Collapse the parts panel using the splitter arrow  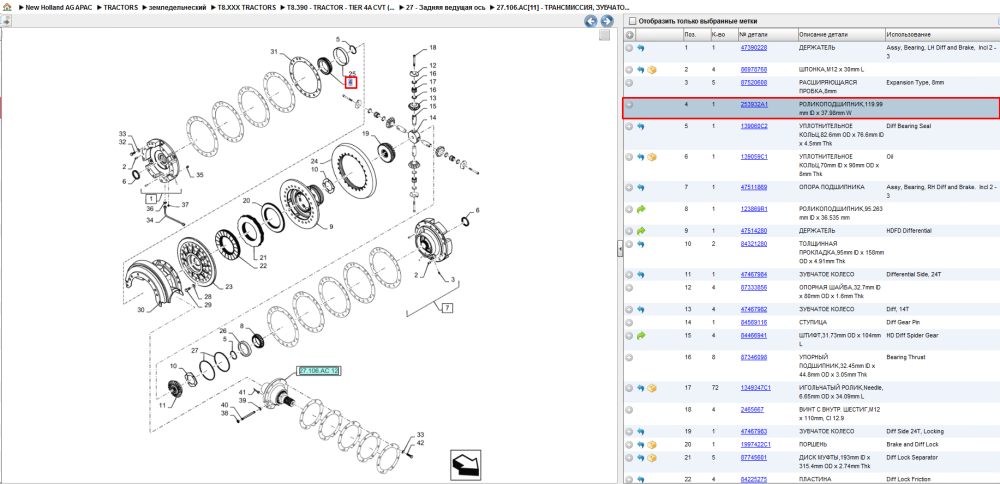click(619, 249)
